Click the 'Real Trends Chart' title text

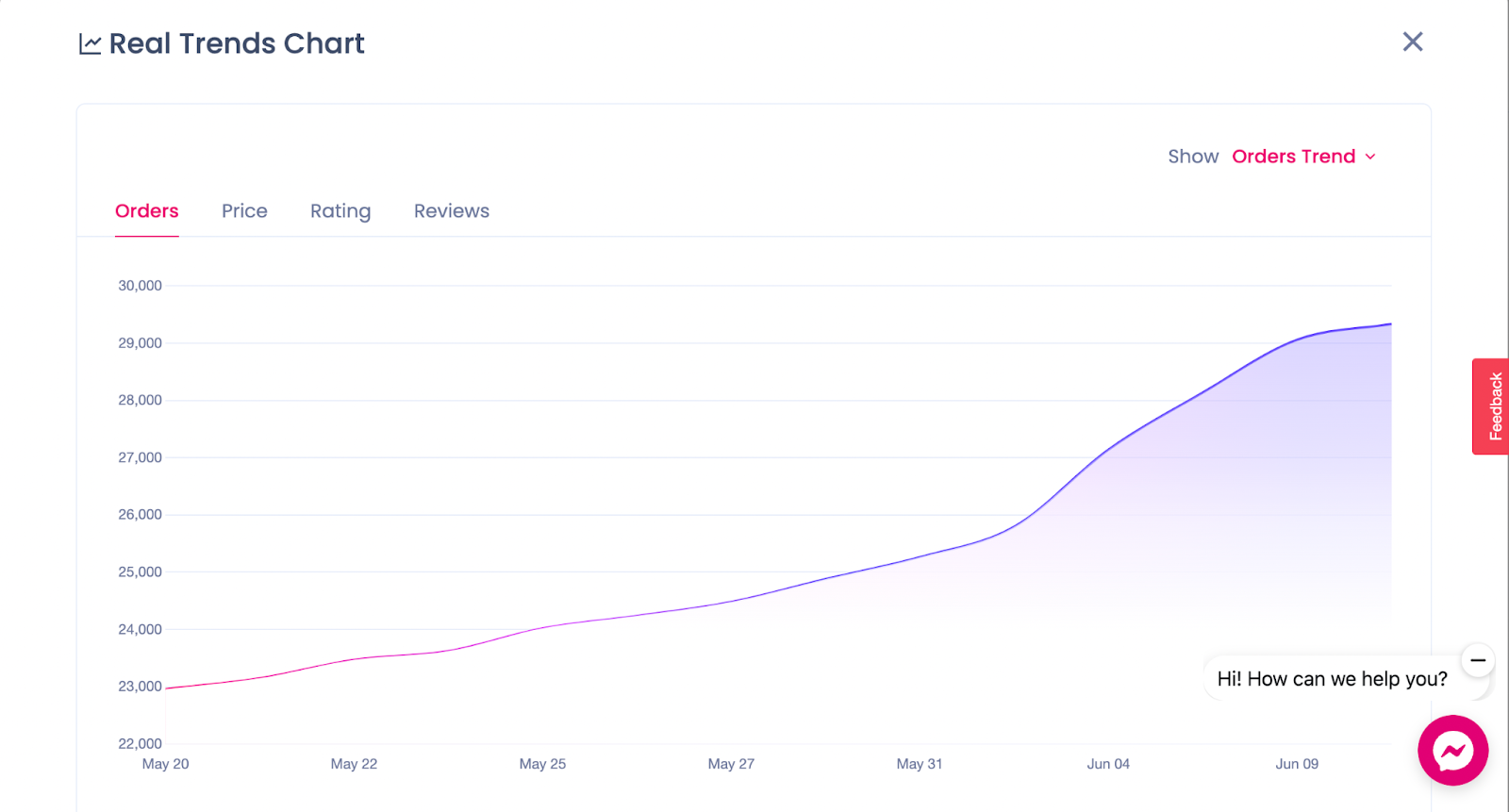(237, 43)
